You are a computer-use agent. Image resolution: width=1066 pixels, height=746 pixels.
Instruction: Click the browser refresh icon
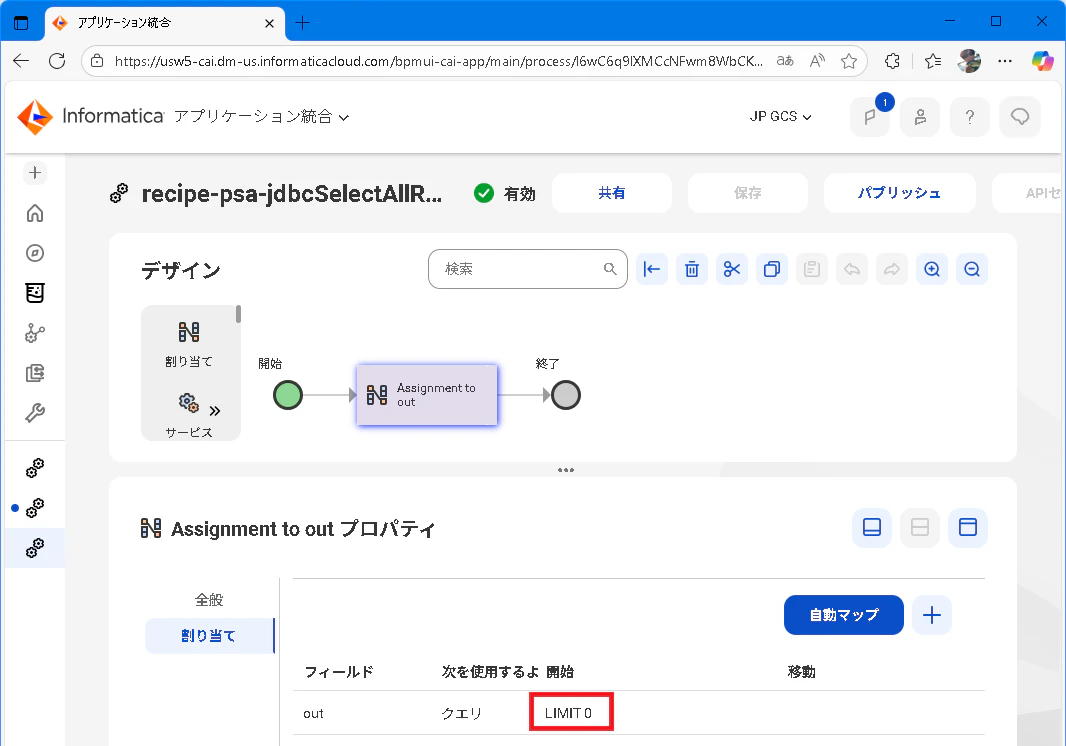point(57,61)
